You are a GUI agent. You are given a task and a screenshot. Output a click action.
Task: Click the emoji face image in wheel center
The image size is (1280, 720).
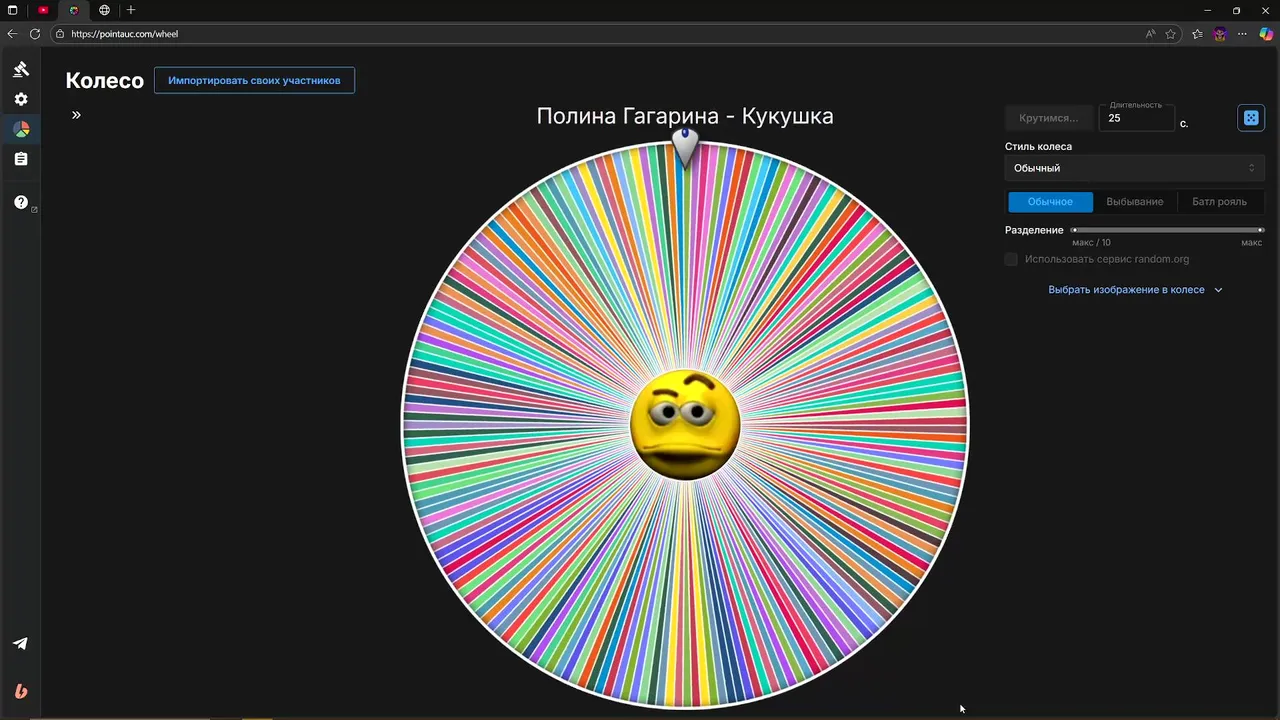click(x=686, y=424)
